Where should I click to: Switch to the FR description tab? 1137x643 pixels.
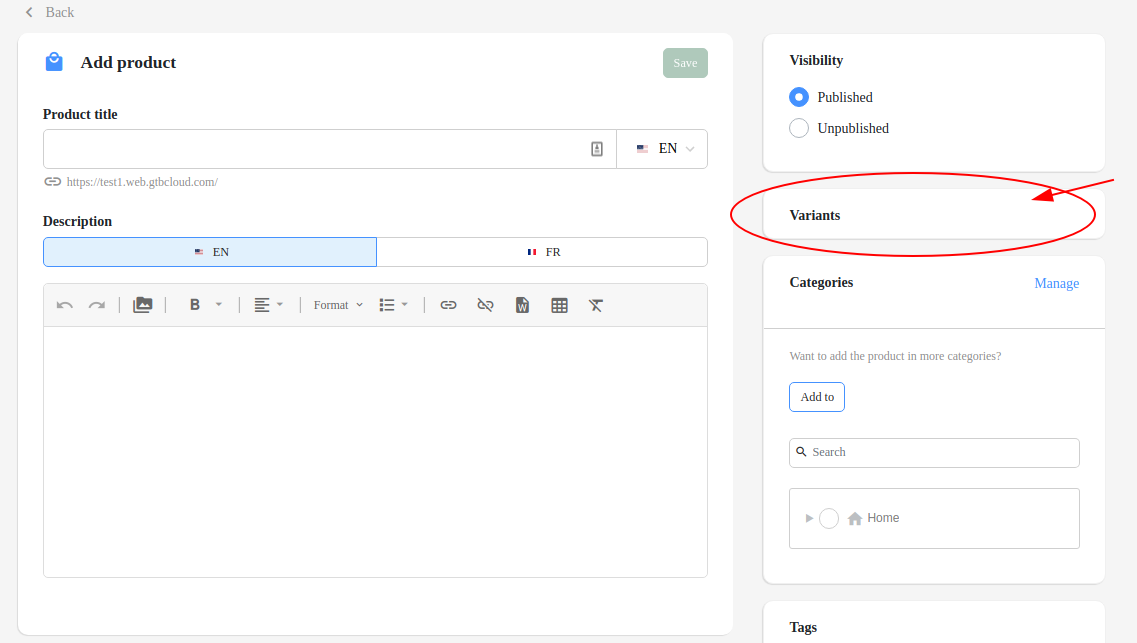pos(542,252)
